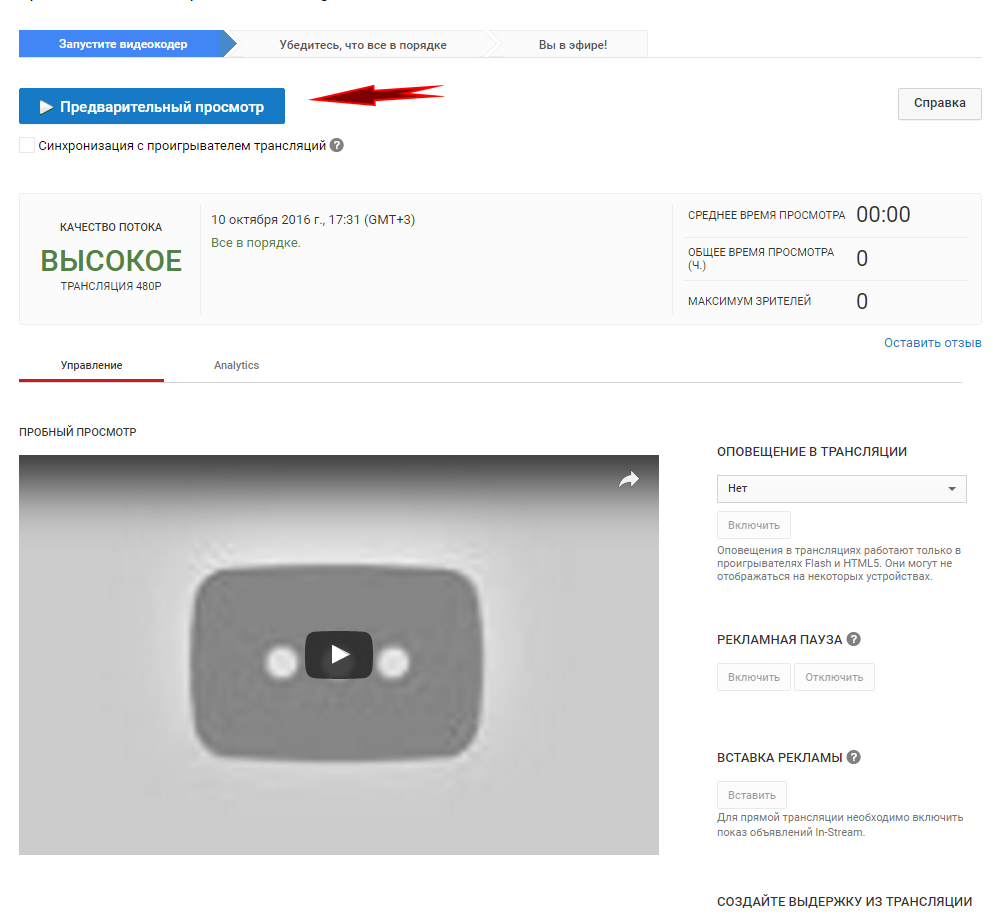Click the Оставить отзыв link
The image size is (993, 924).
point(932,343)
